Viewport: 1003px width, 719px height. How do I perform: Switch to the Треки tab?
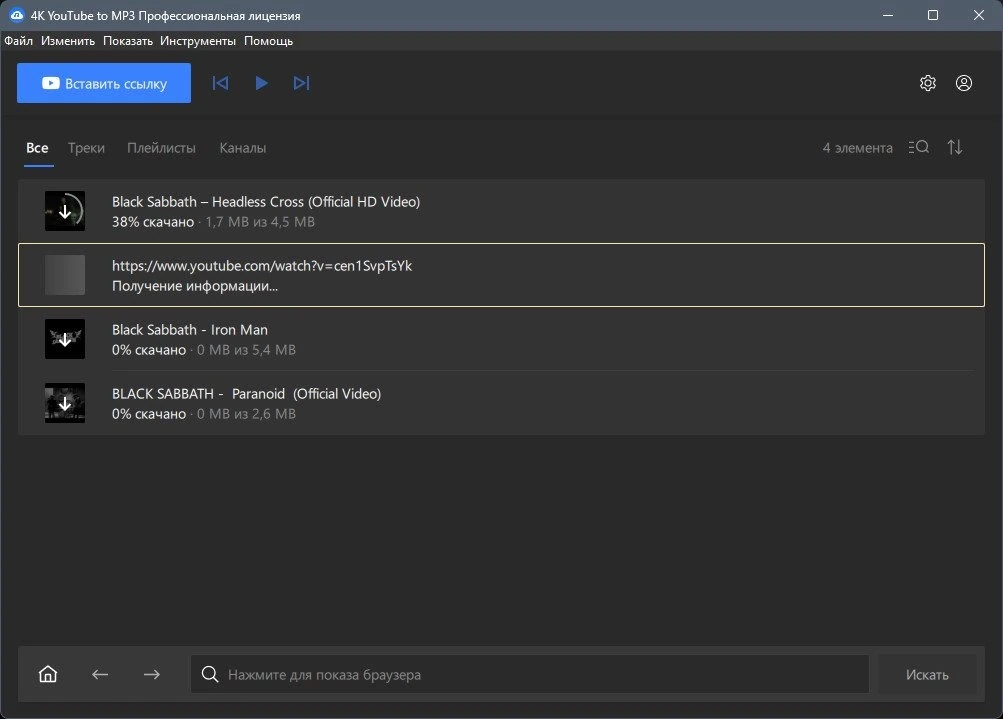tap(86, 148)
